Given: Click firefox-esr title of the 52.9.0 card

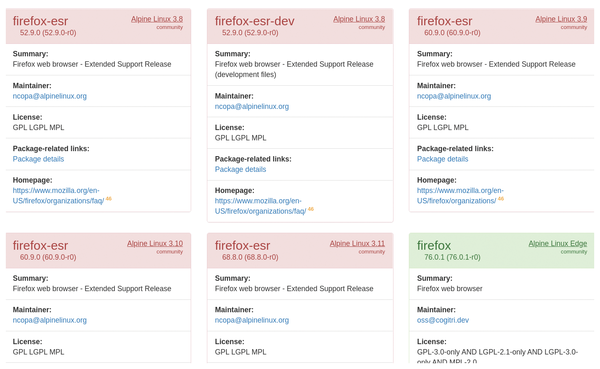Looking at the screenshot, I should (x=40, y=21).
